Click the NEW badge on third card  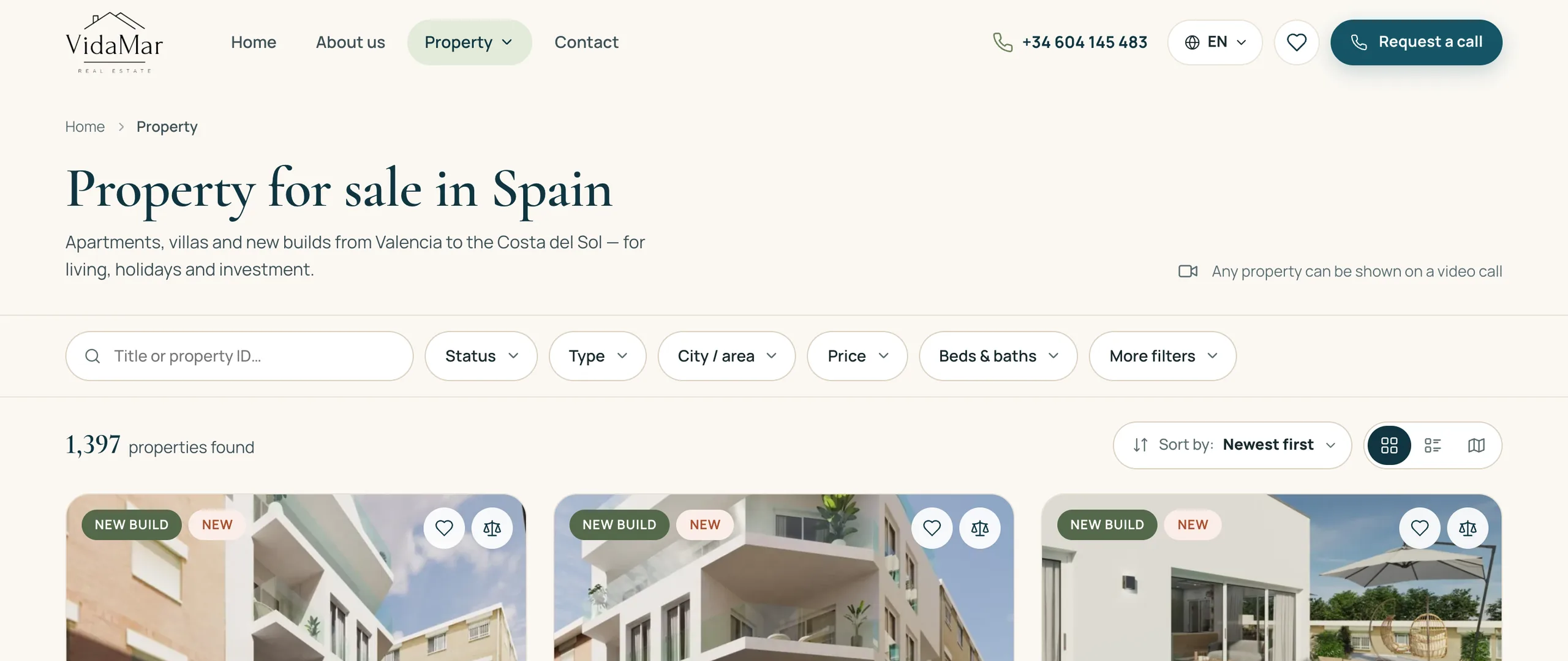pyautogui.click(x=1192, y=525)
